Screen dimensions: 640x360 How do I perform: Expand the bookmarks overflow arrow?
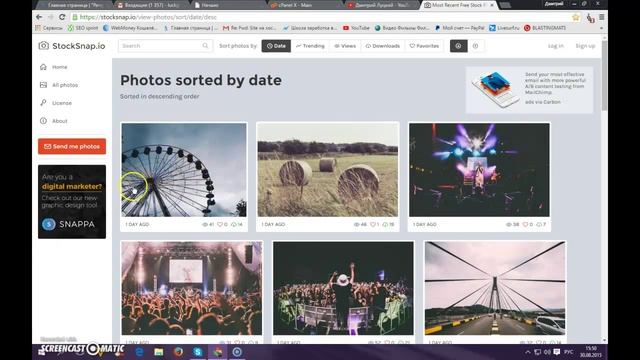click(x=601, y=28)
